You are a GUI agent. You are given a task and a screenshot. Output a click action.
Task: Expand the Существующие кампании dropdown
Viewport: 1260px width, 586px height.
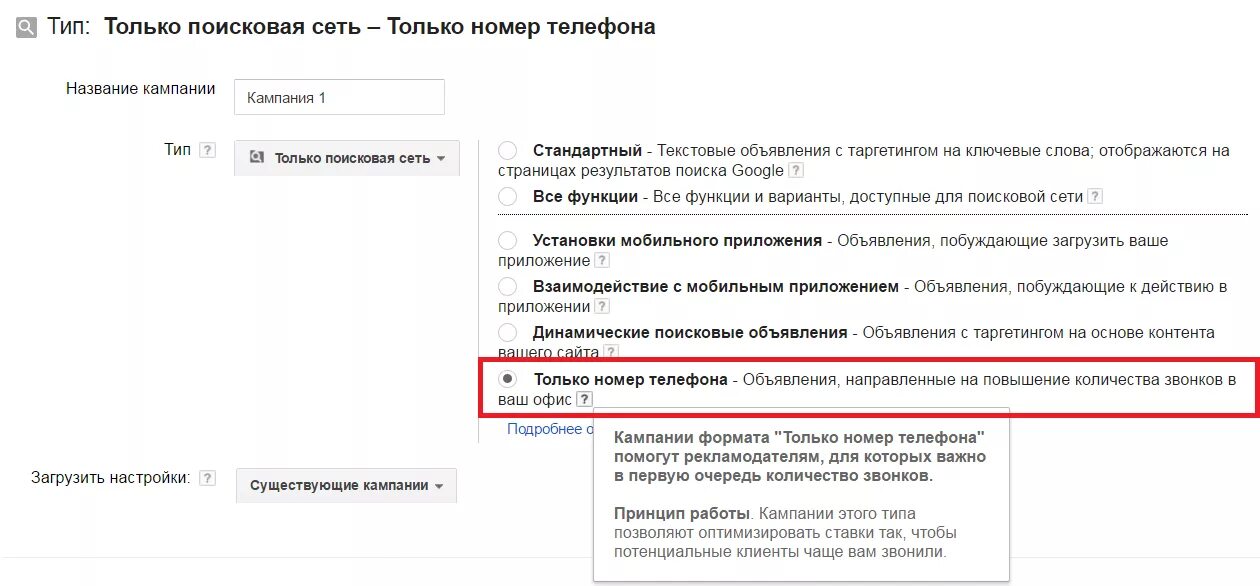click(346, 486)
